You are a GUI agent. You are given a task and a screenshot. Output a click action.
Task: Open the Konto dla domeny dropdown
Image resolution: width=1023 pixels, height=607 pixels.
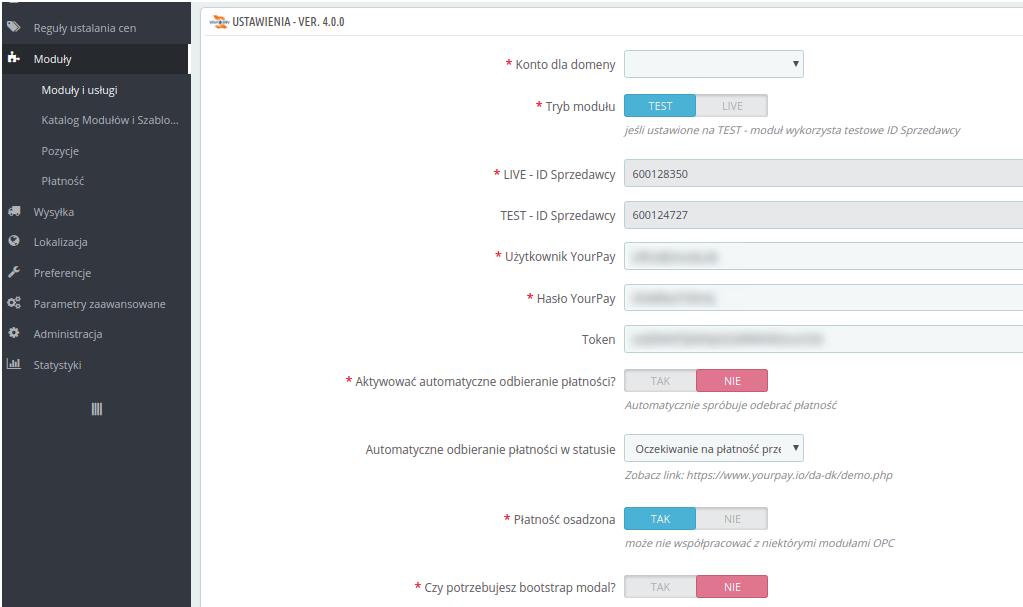[x=714, y=64]
